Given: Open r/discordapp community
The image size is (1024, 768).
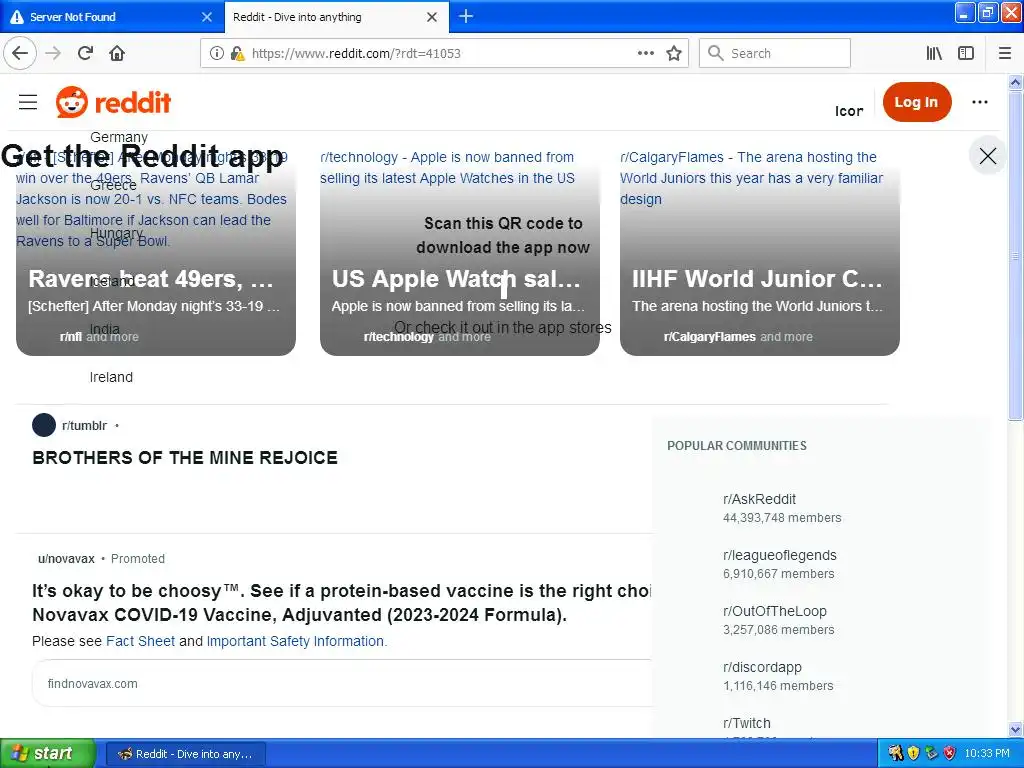Looking at the screenshot, I should (762, 668).
